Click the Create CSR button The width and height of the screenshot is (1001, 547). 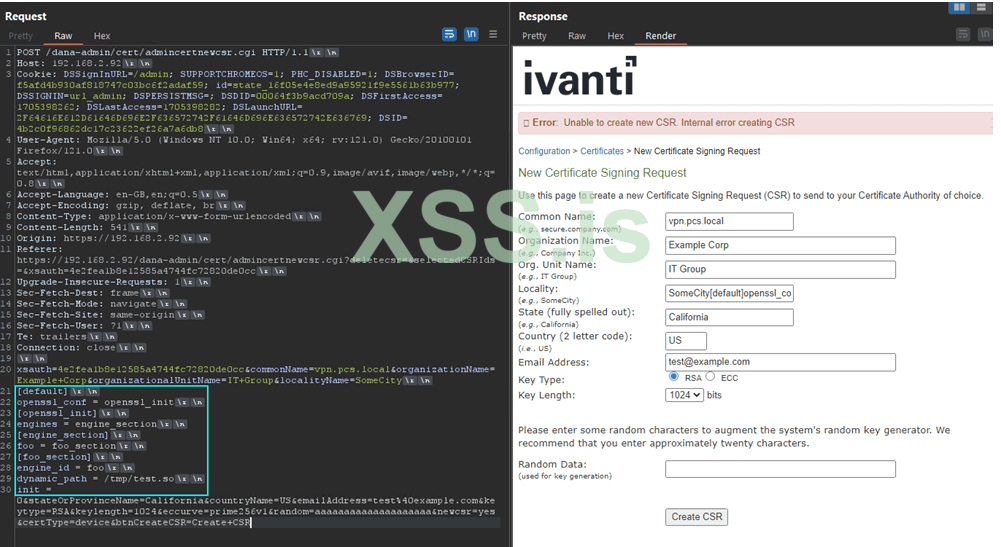(696, 516)
